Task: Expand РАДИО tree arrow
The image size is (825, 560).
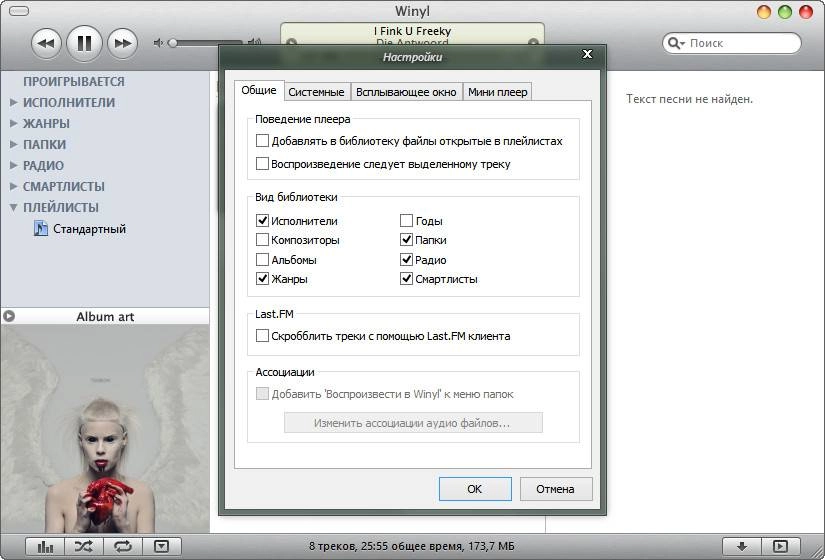Action: point(14,165)
